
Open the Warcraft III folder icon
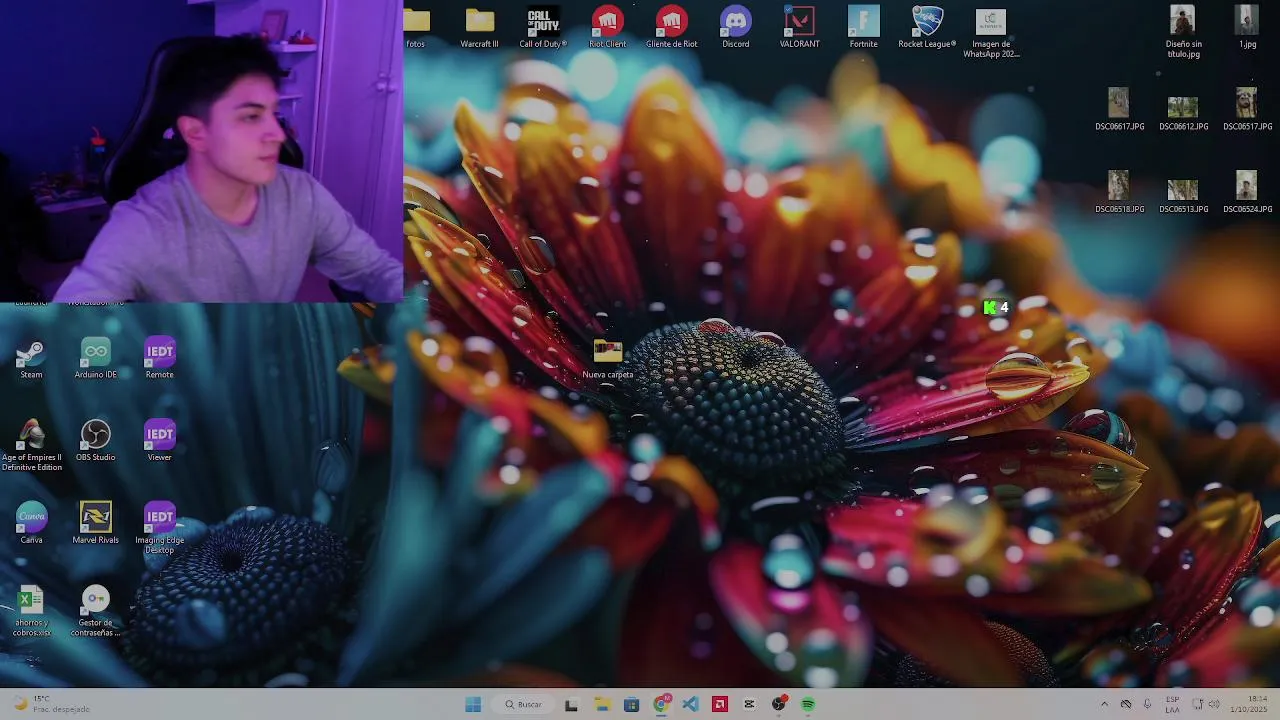479,27
